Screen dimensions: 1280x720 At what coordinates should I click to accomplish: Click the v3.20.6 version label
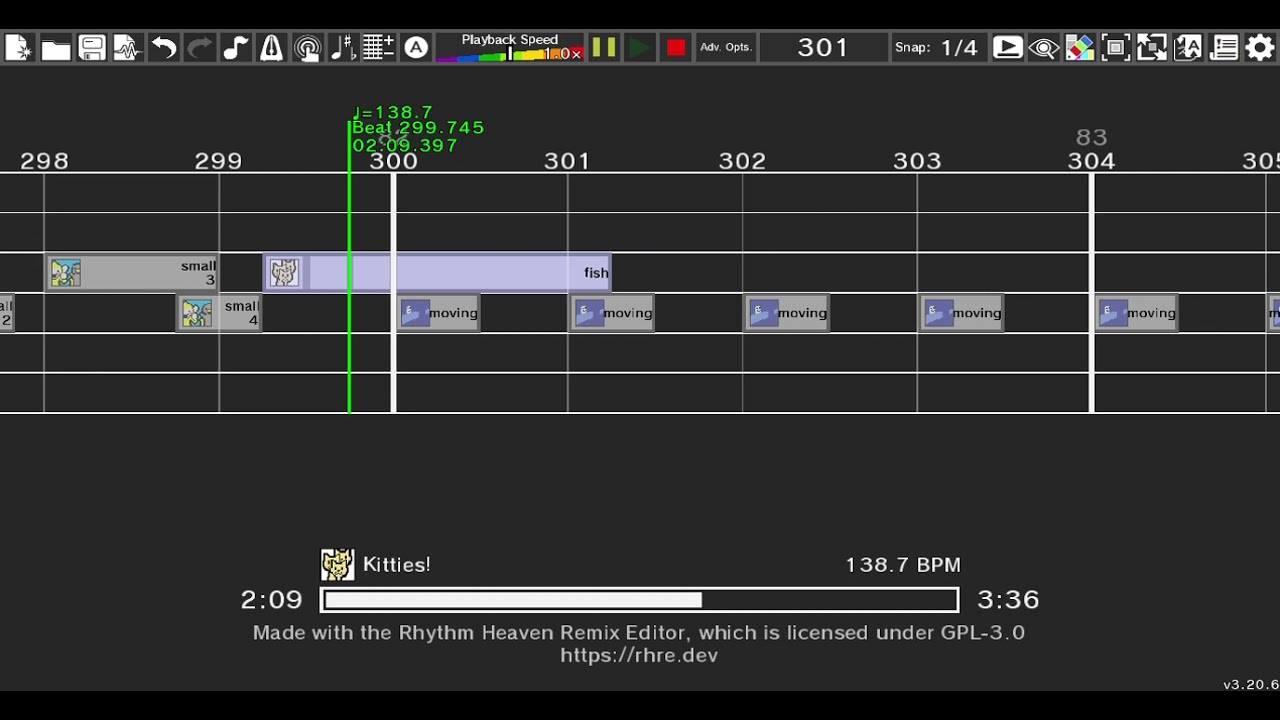[1251, 685]
